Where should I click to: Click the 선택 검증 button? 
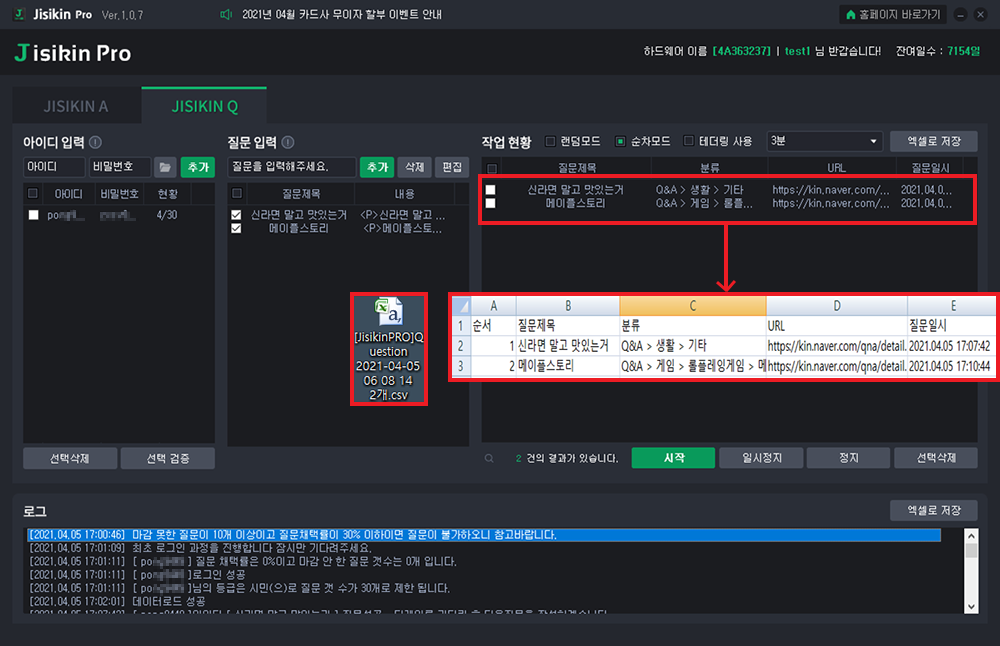point(168,458)
